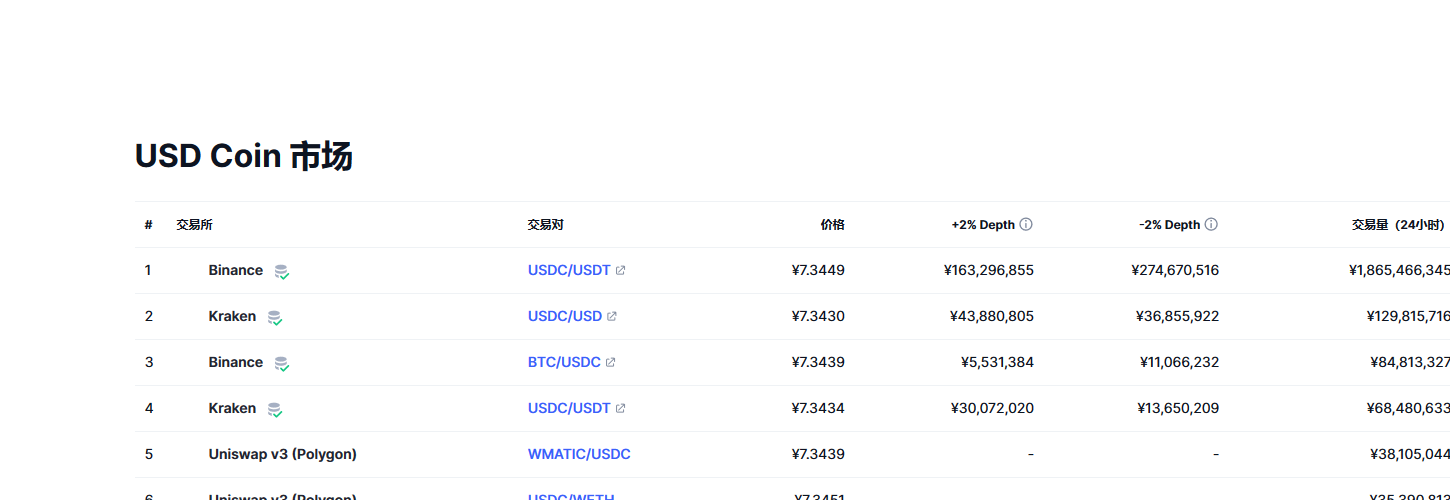Click the external link icon beside Binance USDC/USDT
Image resolution: width=1450 pixels, height=500 pixels.
tap(620, 271)
